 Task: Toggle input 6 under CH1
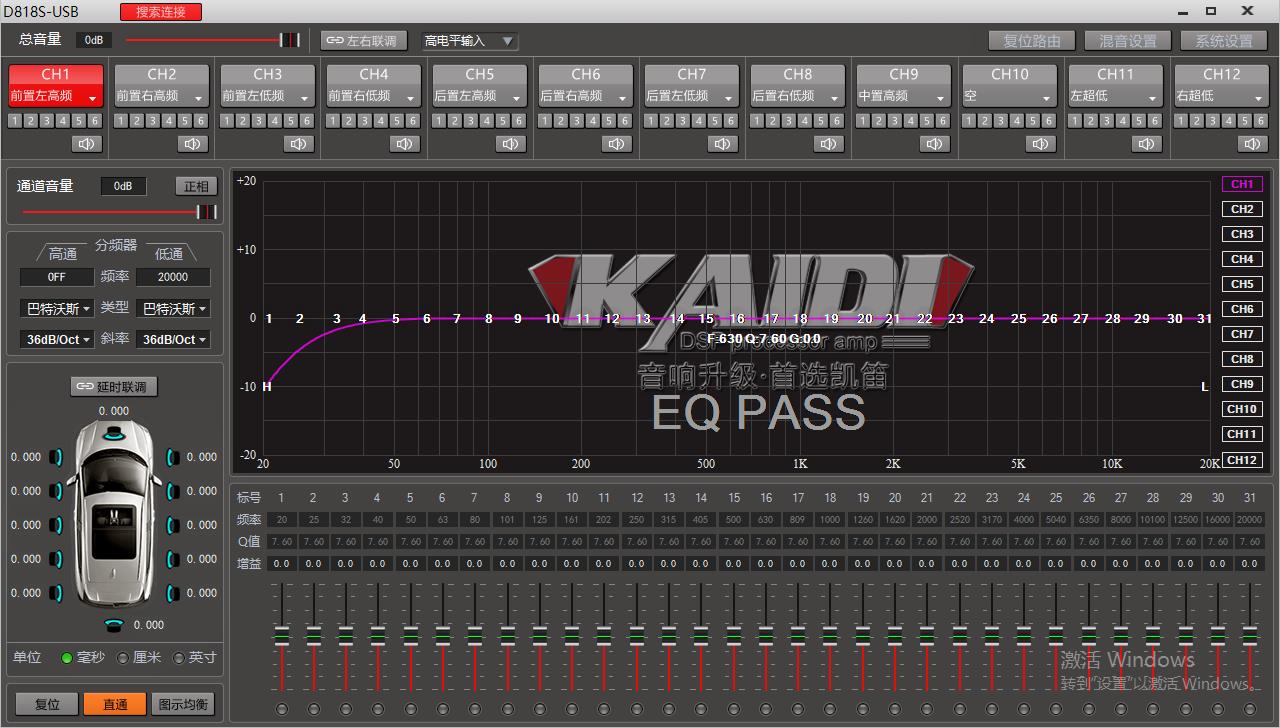[95, 121]
